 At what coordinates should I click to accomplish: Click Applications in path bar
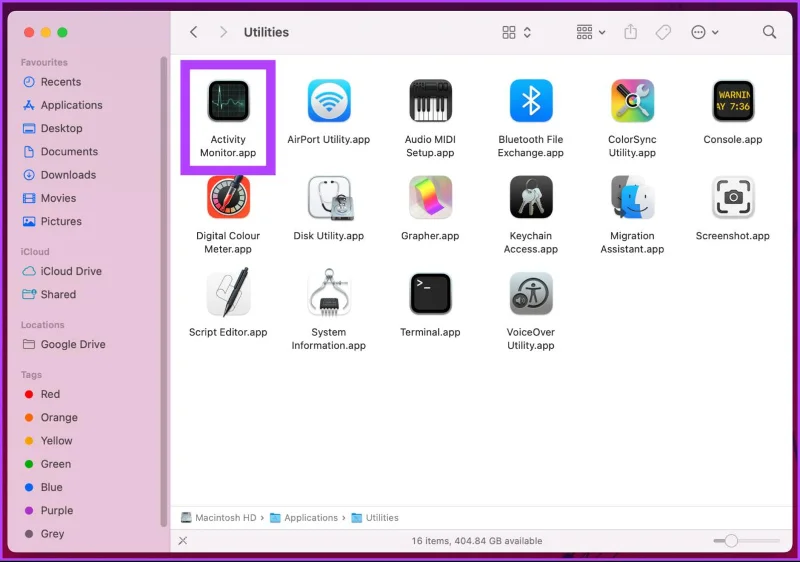(x=304, y=518)
